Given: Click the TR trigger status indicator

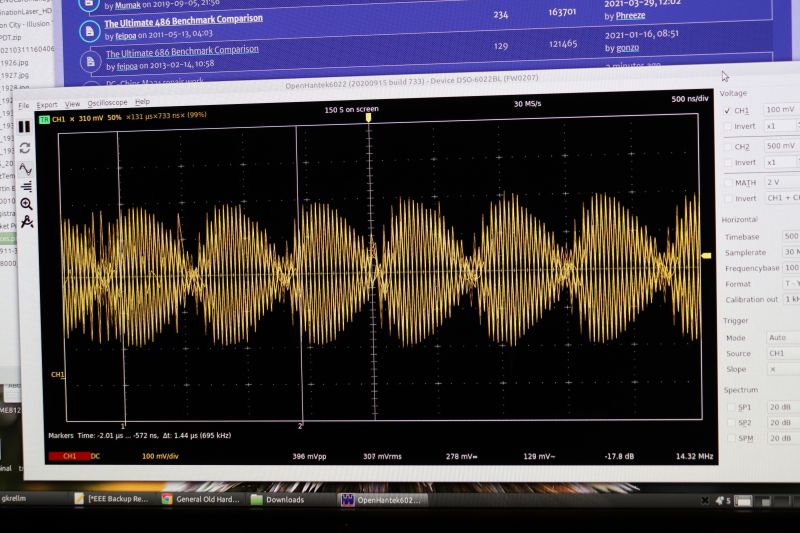Looking at the screenshot, I should (43, 119).
